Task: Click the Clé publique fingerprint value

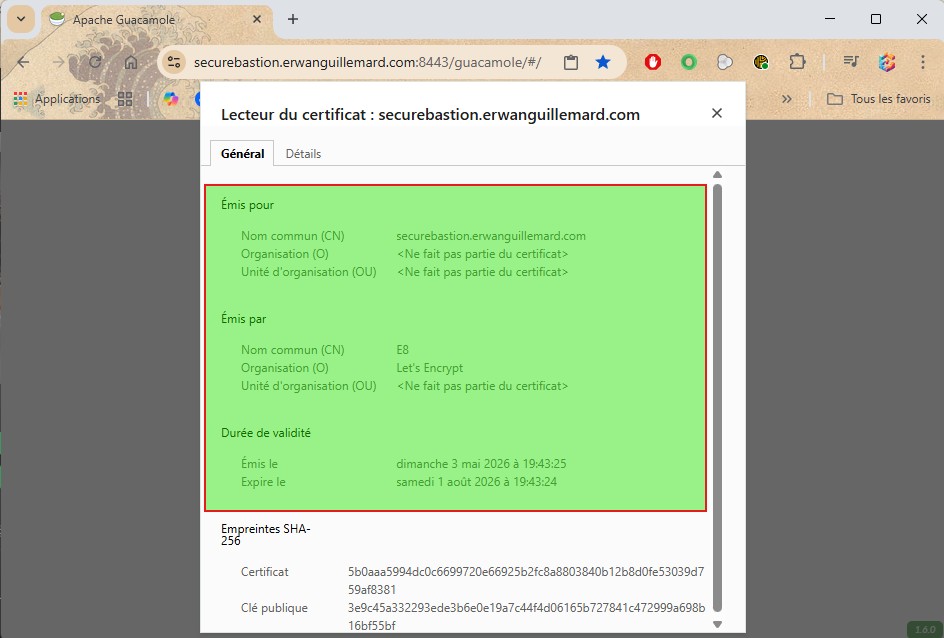Action: pyautogui.click(x=526, y=617)
